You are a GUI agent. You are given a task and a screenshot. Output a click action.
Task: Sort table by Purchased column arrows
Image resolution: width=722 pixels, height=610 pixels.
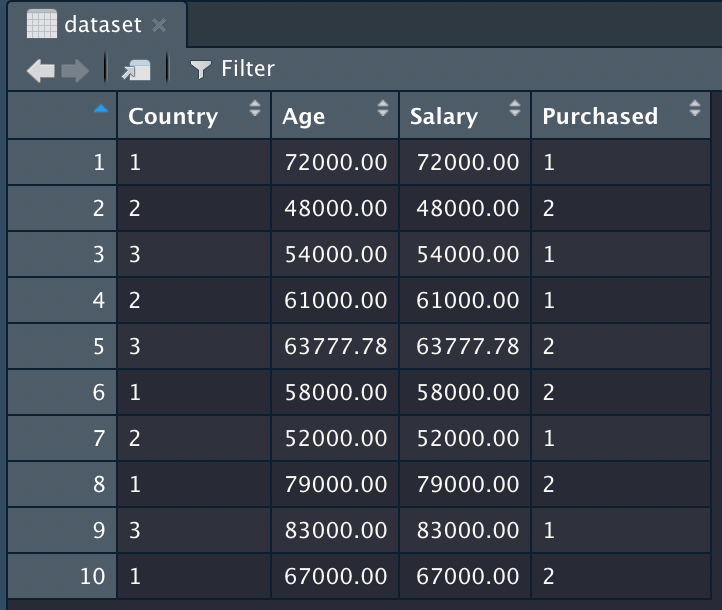tap(695, 109)
